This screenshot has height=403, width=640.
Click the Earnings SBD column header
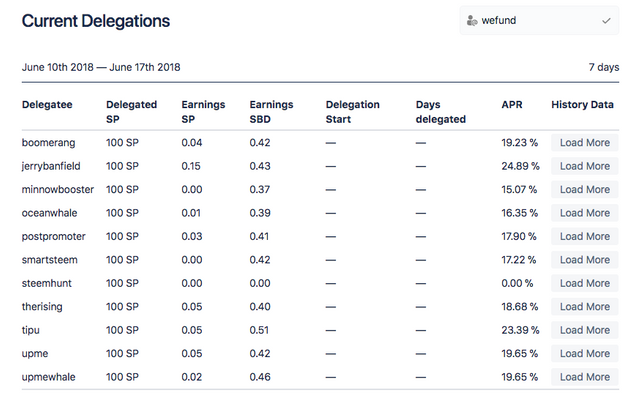(271, 112)
